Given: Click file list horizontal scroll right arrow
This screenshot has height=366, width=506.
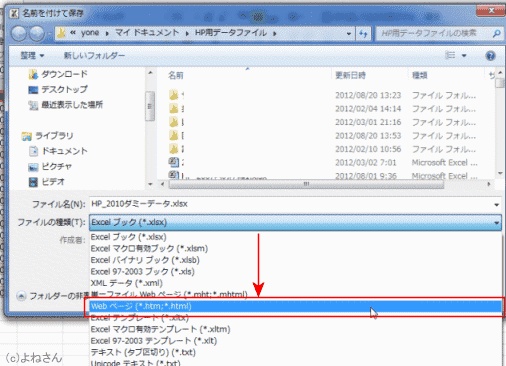Looking at the screenshot, I should [x=489, y=184].
